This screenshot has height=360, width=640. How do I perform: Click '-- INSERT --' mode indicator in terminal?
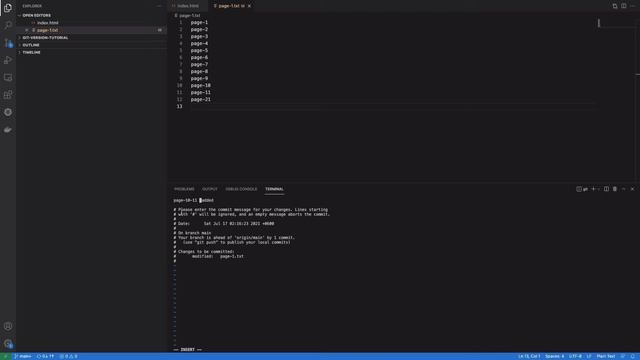click(x=187, y=350)
